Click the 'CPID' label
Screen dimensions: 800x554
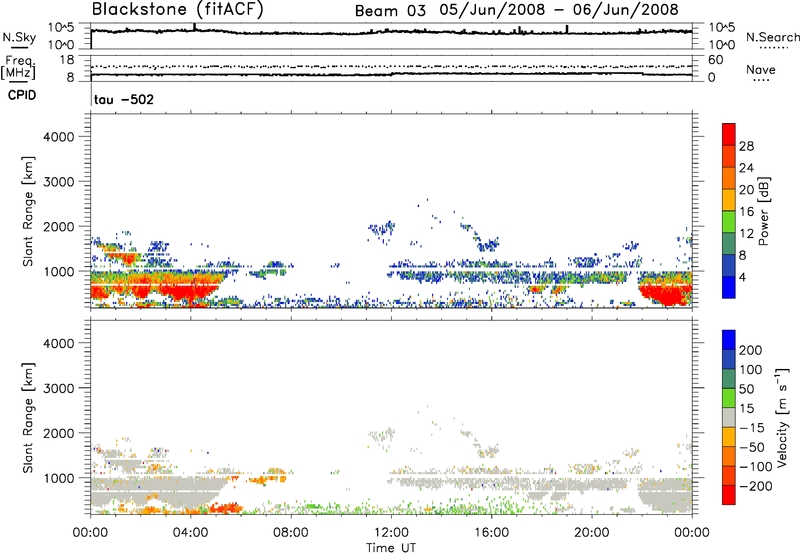(x=22, y=95)
